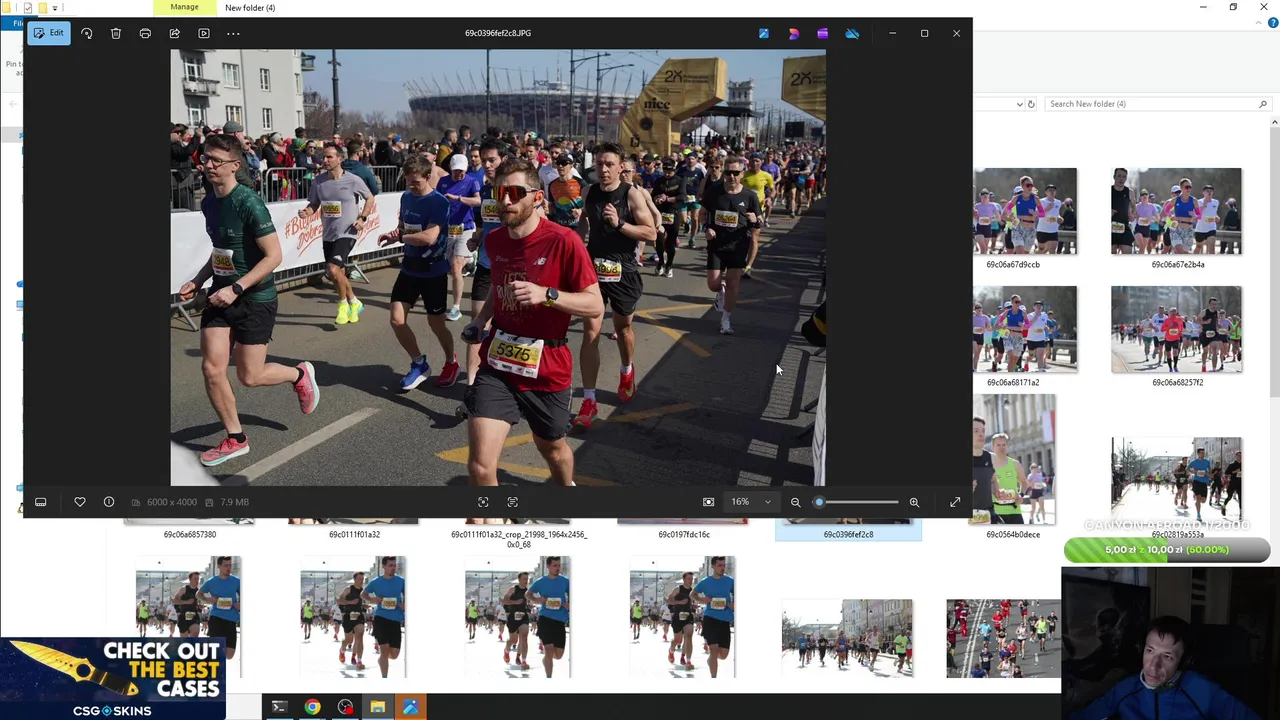Click the main marathon photo in the viewer
Viewport: 1280px width, 720px height.
click(498, 268)
